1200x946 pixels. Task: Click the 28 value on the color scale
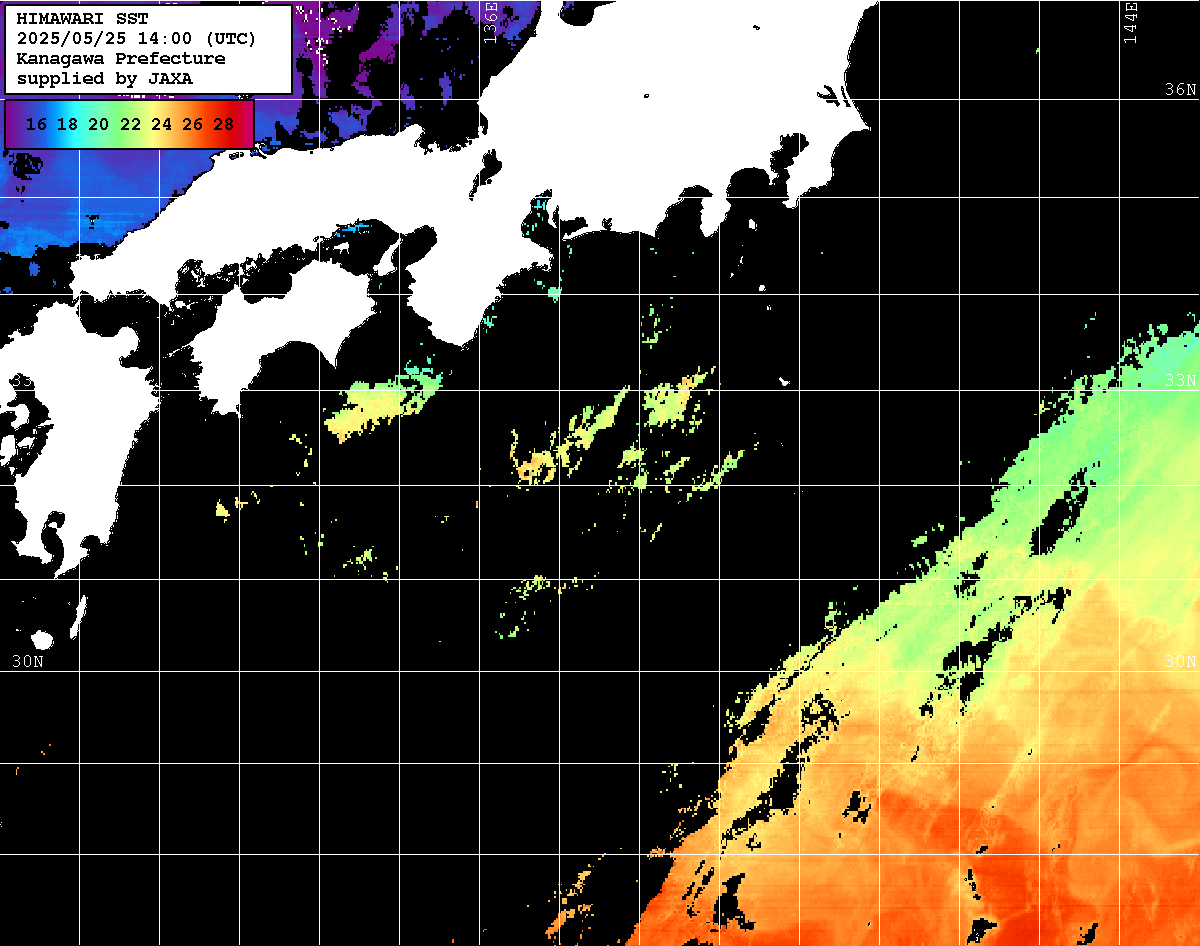pos(223,125)
